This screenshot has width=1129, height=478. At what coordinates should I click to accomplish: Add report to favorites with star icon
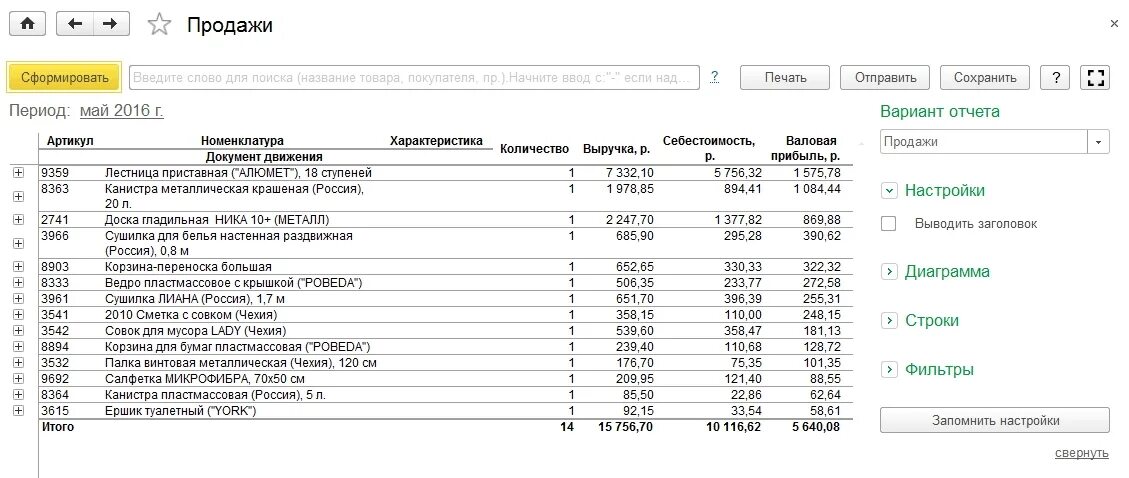[158, 24]
